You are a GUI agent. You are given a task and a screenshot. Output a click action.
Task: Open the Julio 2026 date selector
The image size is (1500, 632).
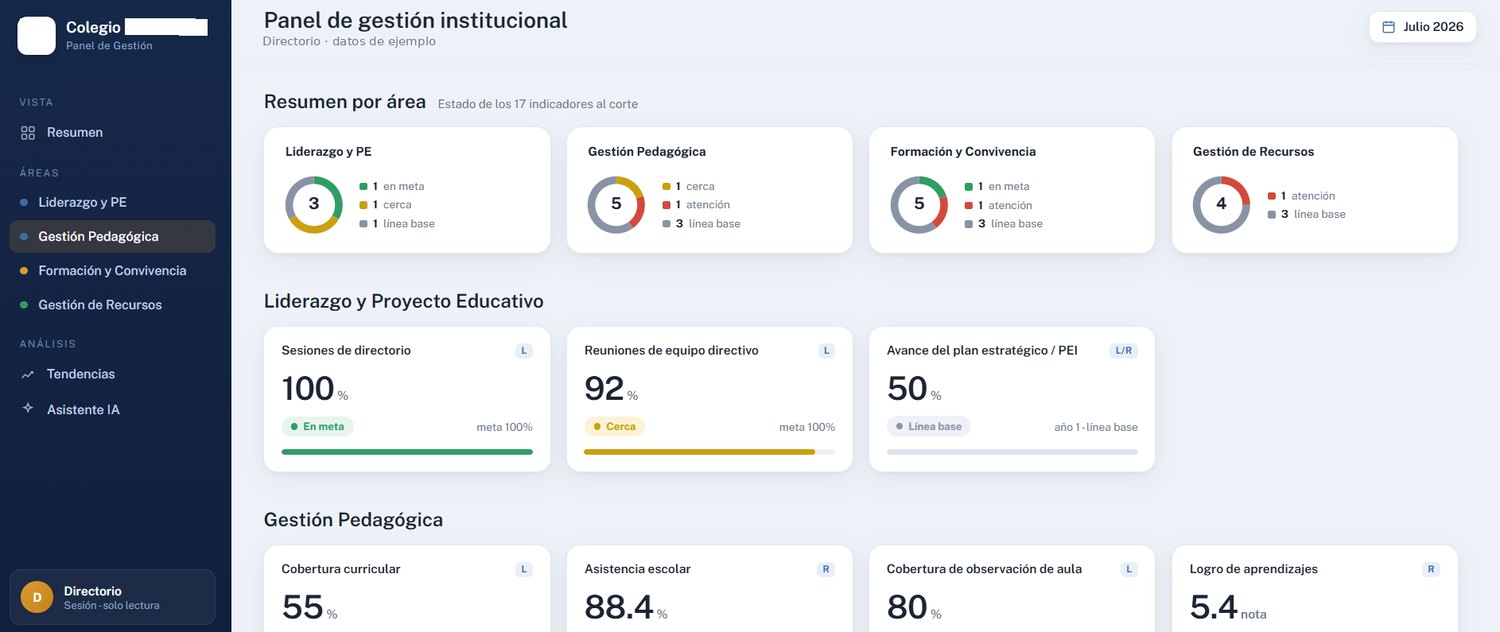[x=1423, y=27]
